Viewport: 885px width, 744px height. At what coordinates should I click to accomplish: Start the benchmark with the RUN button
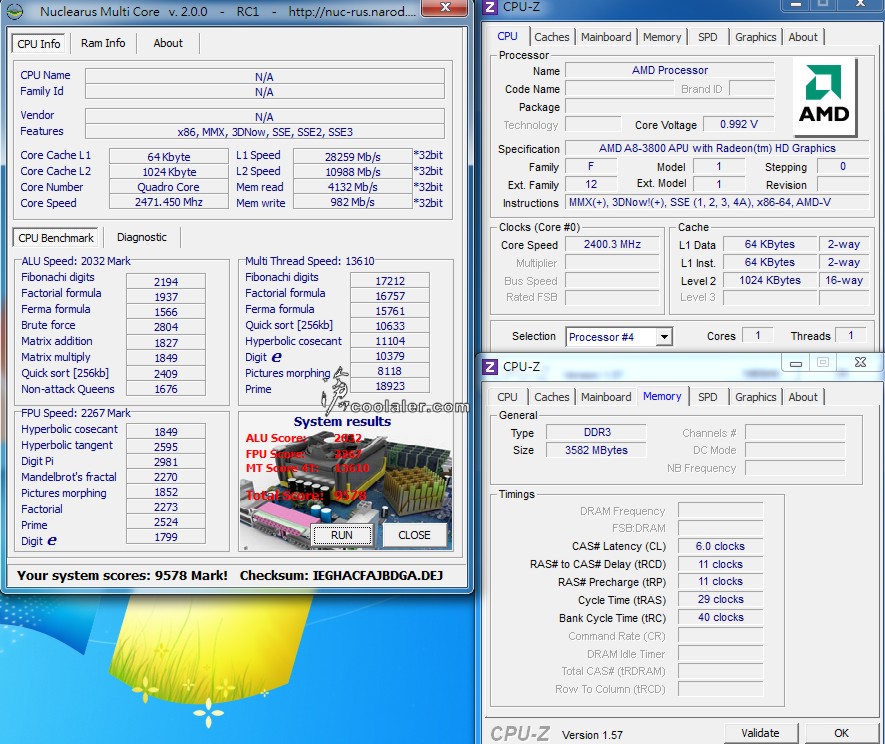pos(342,535)
